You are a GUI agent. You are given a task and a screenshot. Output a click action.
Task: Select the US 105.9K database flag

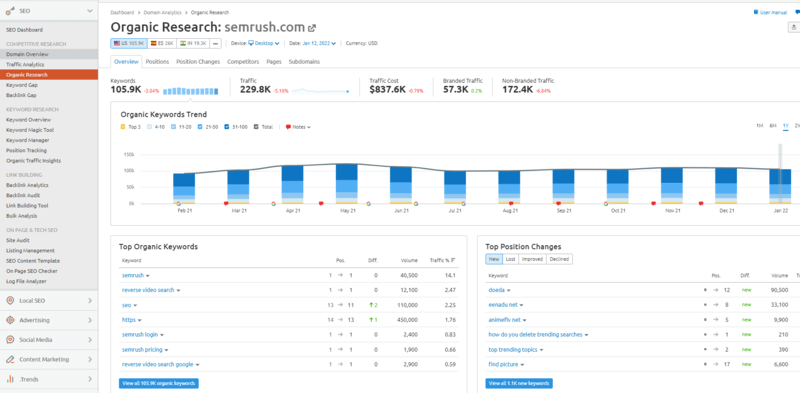click(x=128, y=43)
